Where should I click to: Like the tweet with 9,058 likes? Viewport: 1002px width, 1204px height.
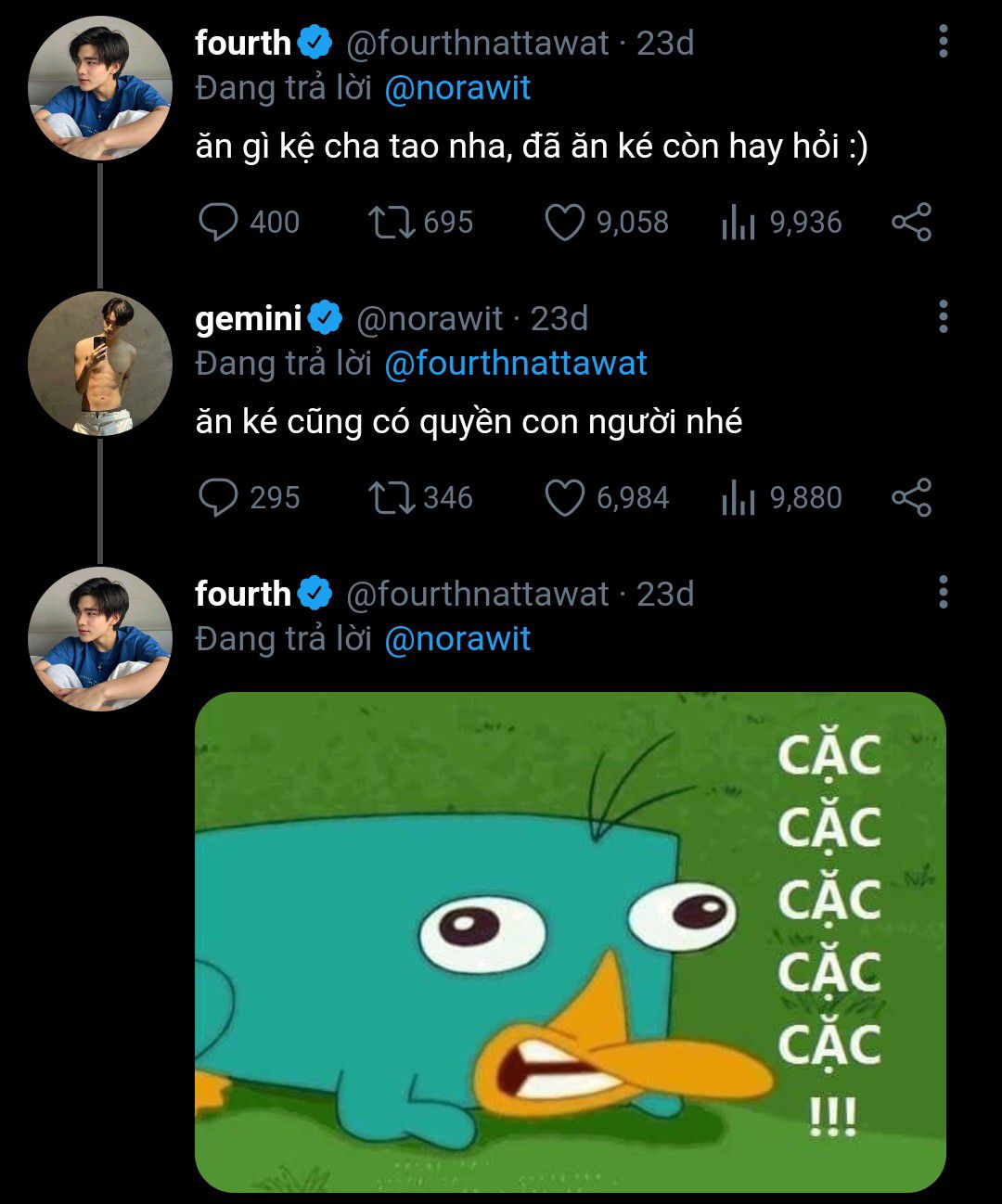[564, 223]
